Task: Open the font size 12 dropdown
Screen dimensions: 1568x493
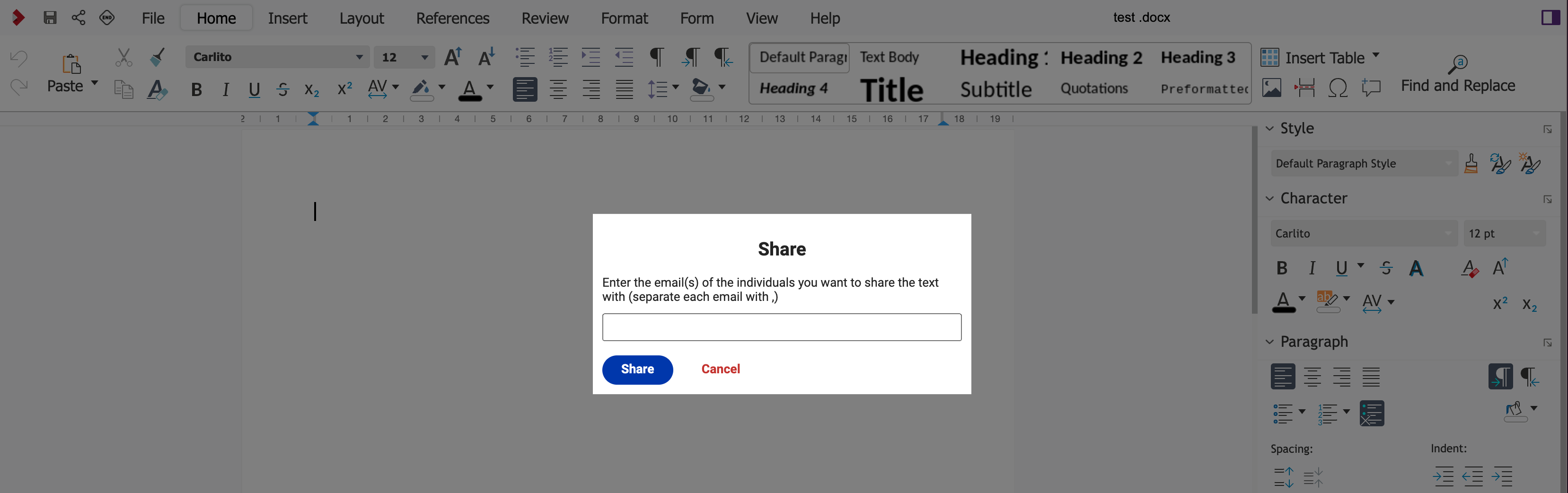Action: (x=424, y=57)
